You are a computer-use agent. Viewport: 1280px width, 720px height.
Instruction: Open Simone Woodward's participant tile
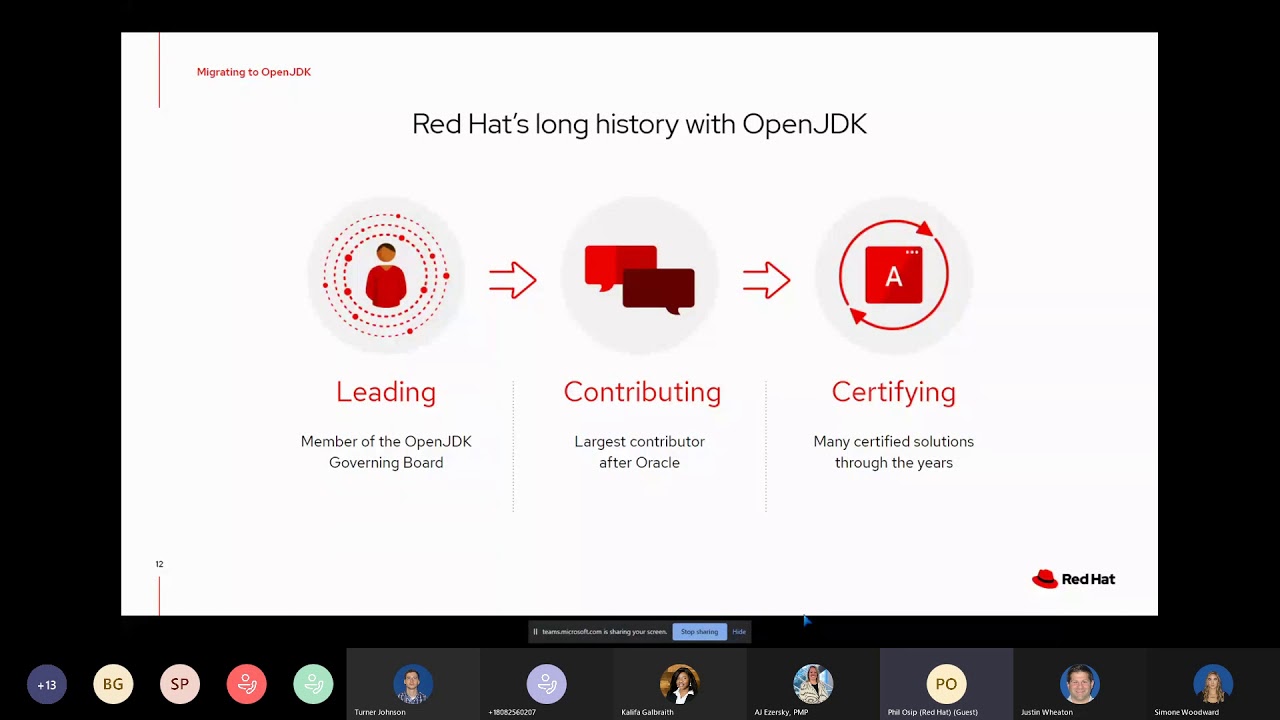[x=1213, y=684]
